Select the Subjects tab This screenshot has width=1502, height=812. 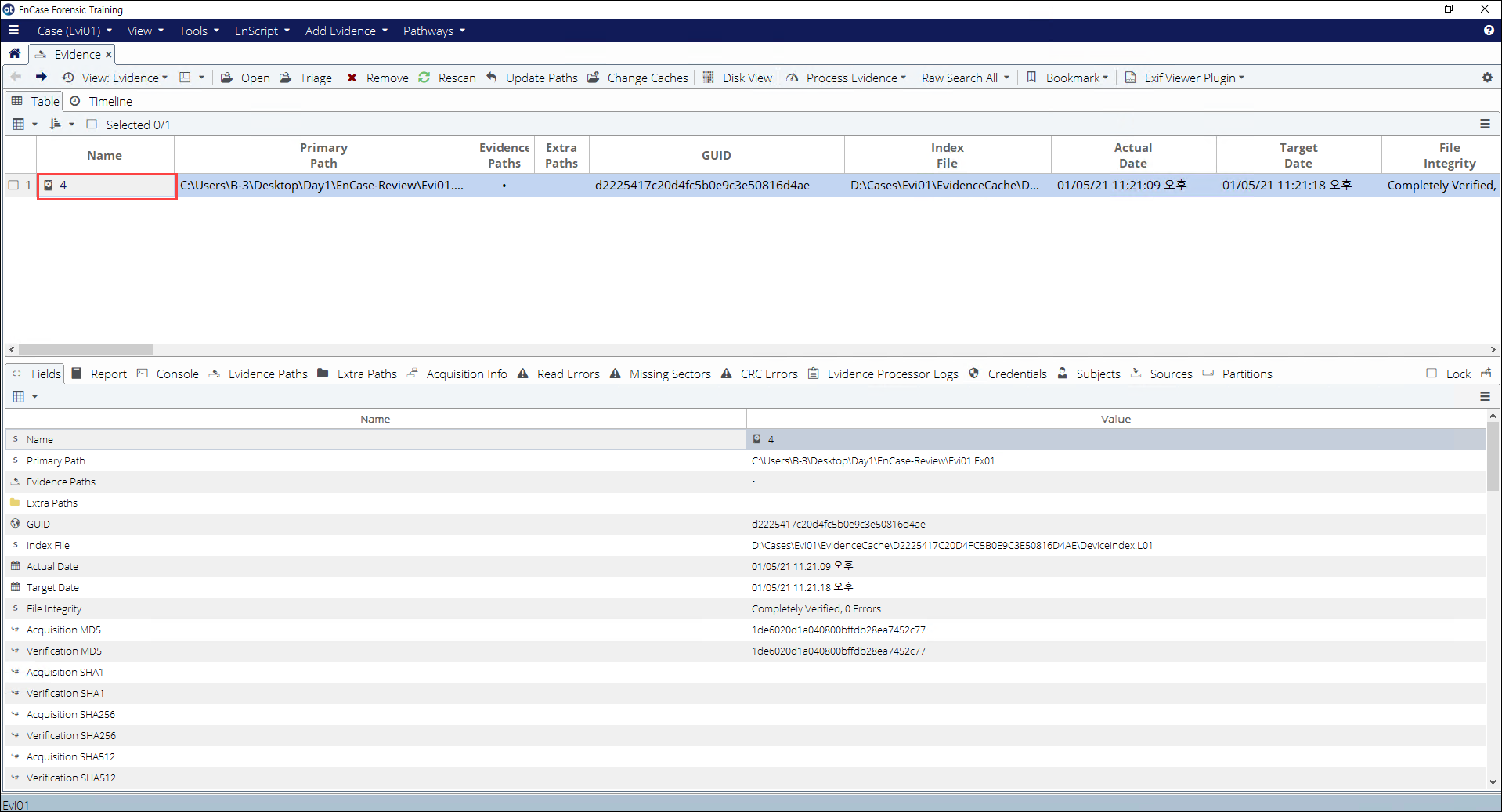(1089, 374)
